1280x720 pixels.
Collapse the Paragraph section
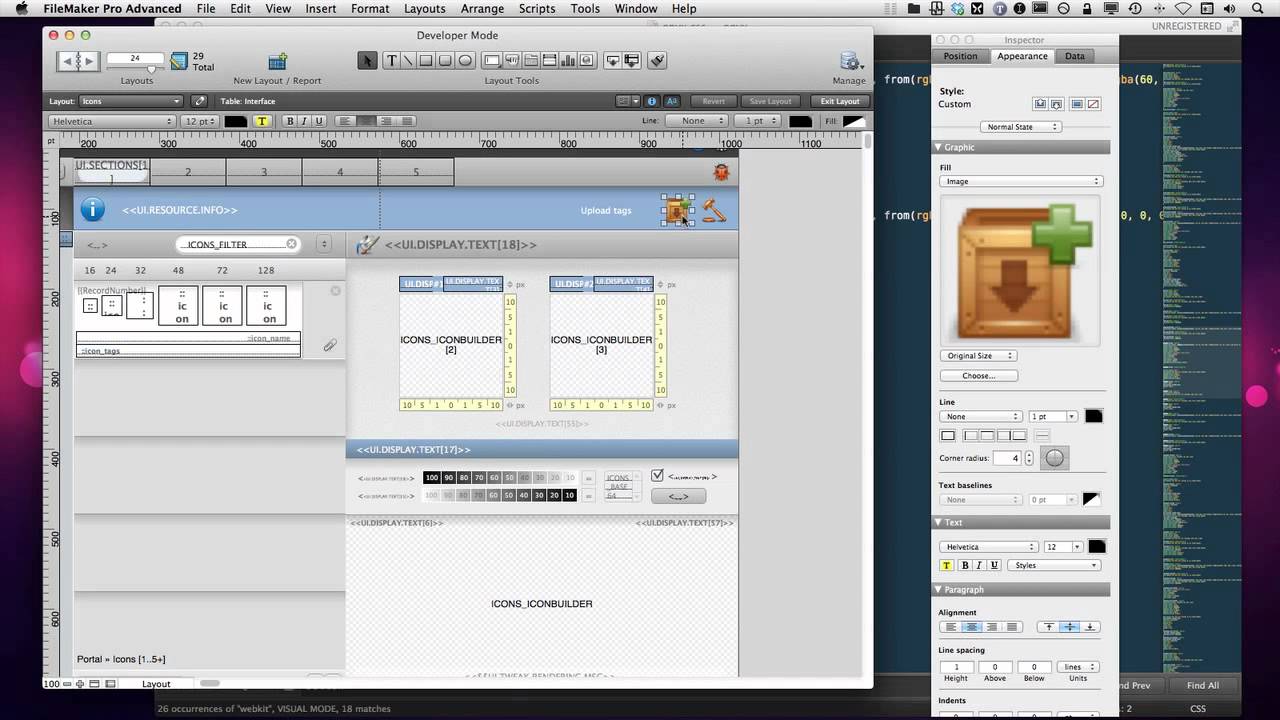(939, 589)
